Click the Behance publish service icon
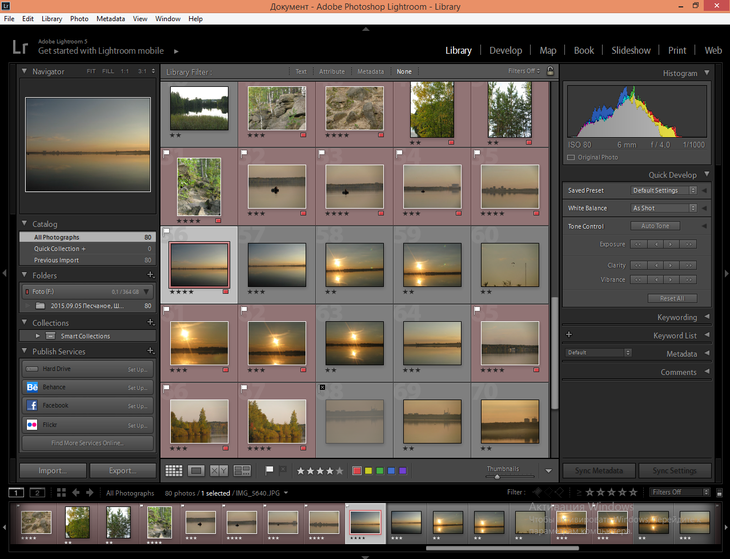The width and height of the screenshot is (730, 559). point(31,387)
